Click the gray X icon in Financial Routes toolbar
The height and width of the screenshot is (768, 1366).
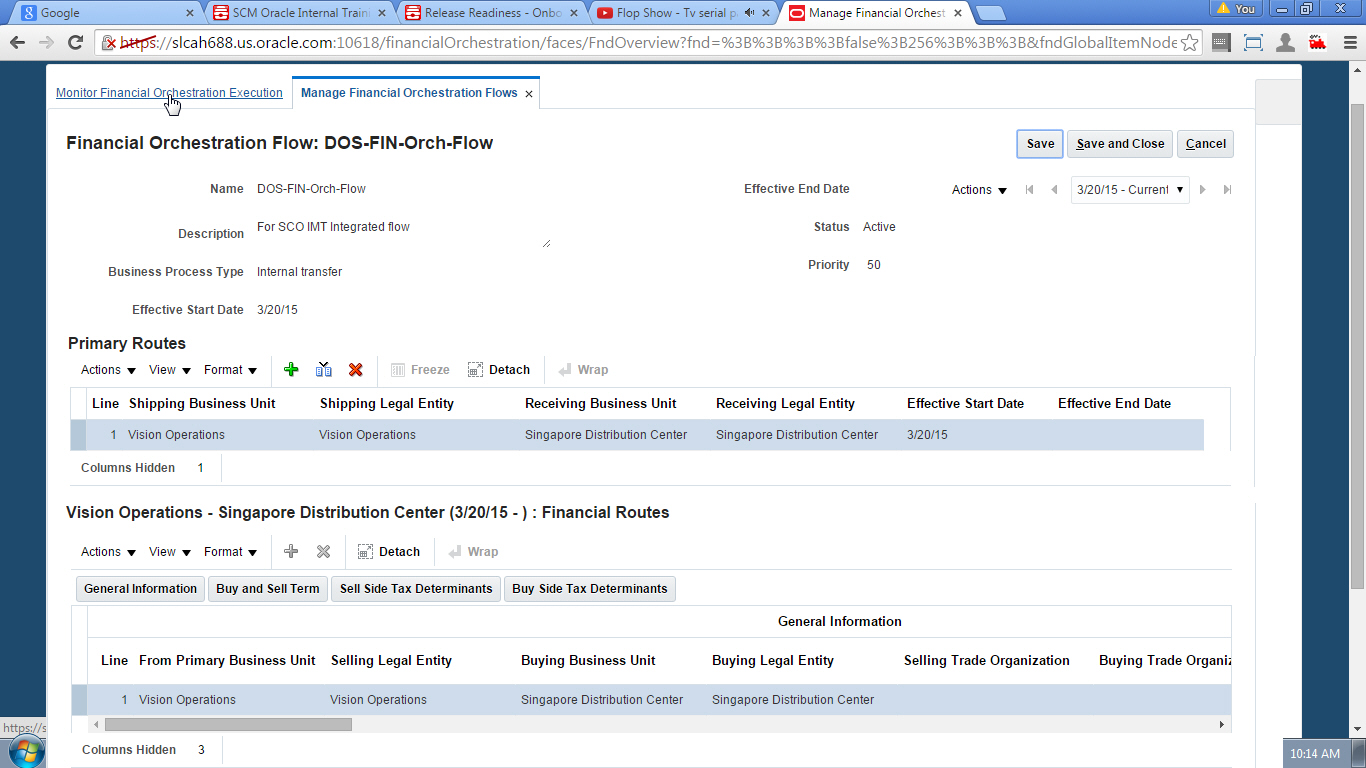pos(323,552)
